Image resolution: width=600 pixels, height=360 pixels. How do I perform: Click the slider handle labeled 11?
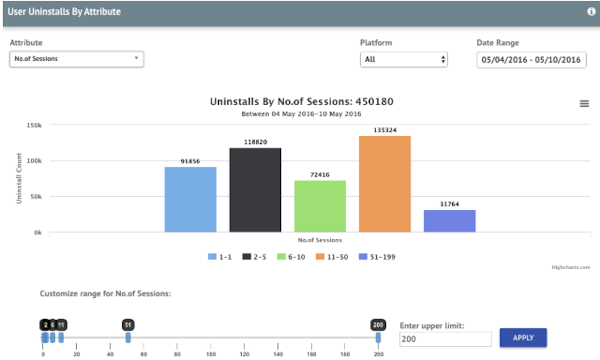point(61,337)
